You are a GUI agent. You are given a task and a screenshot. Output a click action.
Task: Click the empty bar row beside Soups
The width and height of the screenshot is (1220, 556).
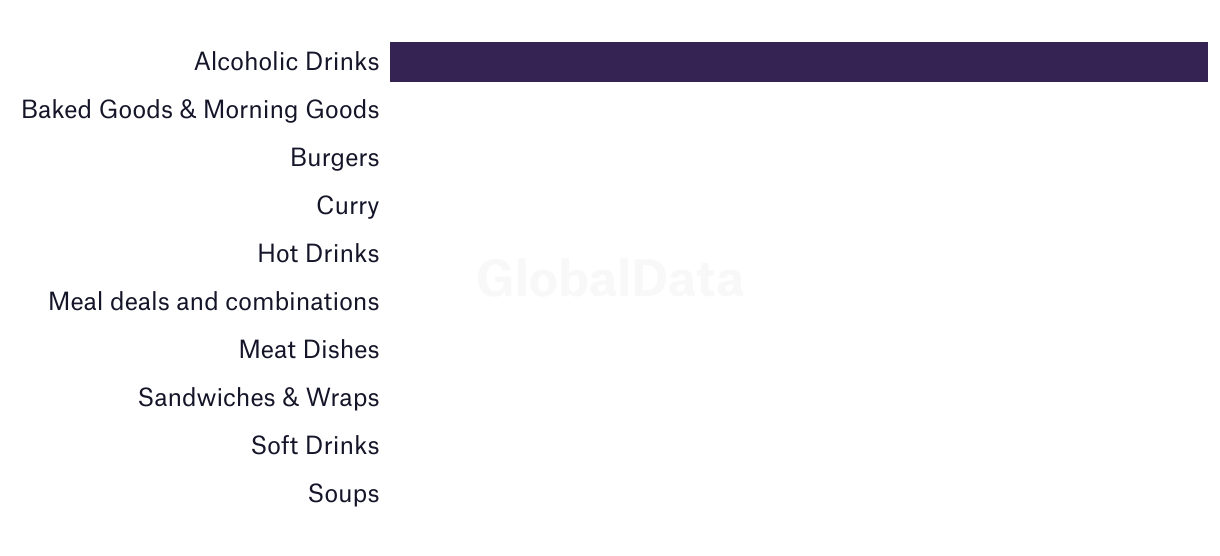pyautogui.click(x=799, y=494)
